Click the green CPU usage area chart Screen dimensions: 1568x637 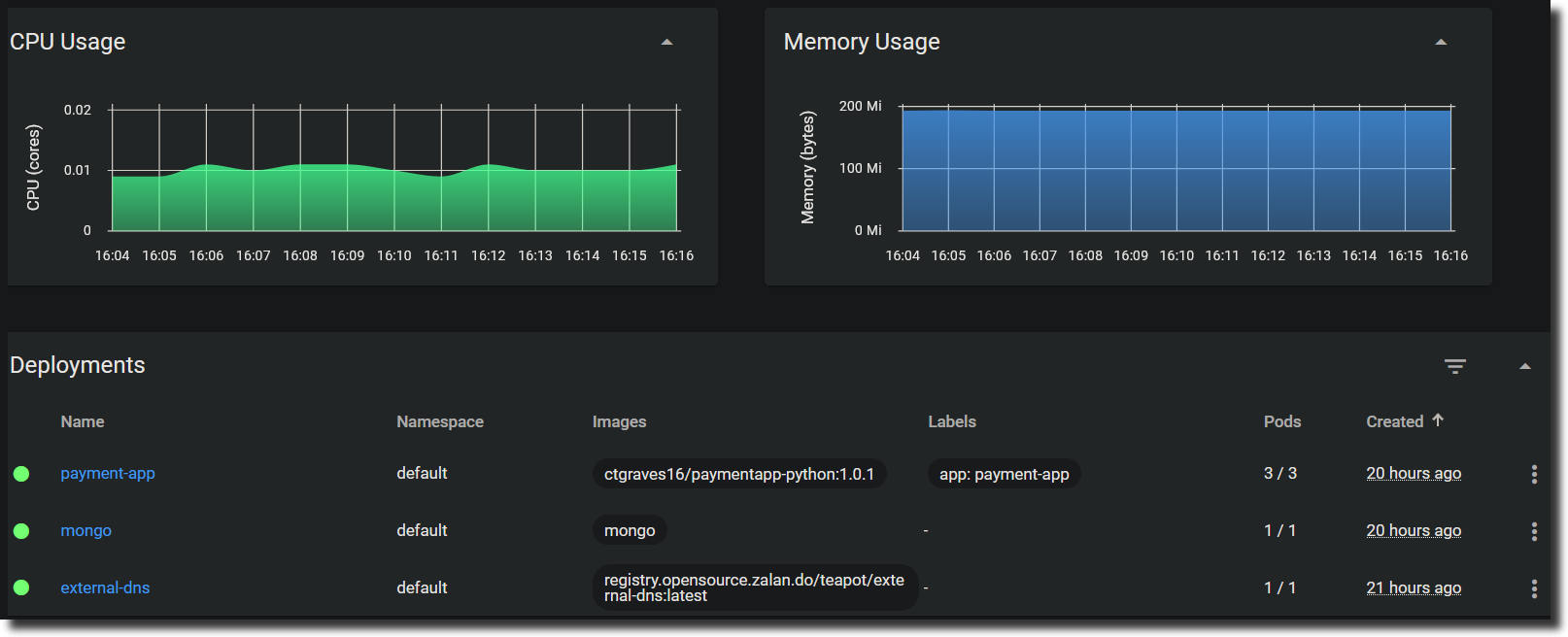[x=394, y=199]
